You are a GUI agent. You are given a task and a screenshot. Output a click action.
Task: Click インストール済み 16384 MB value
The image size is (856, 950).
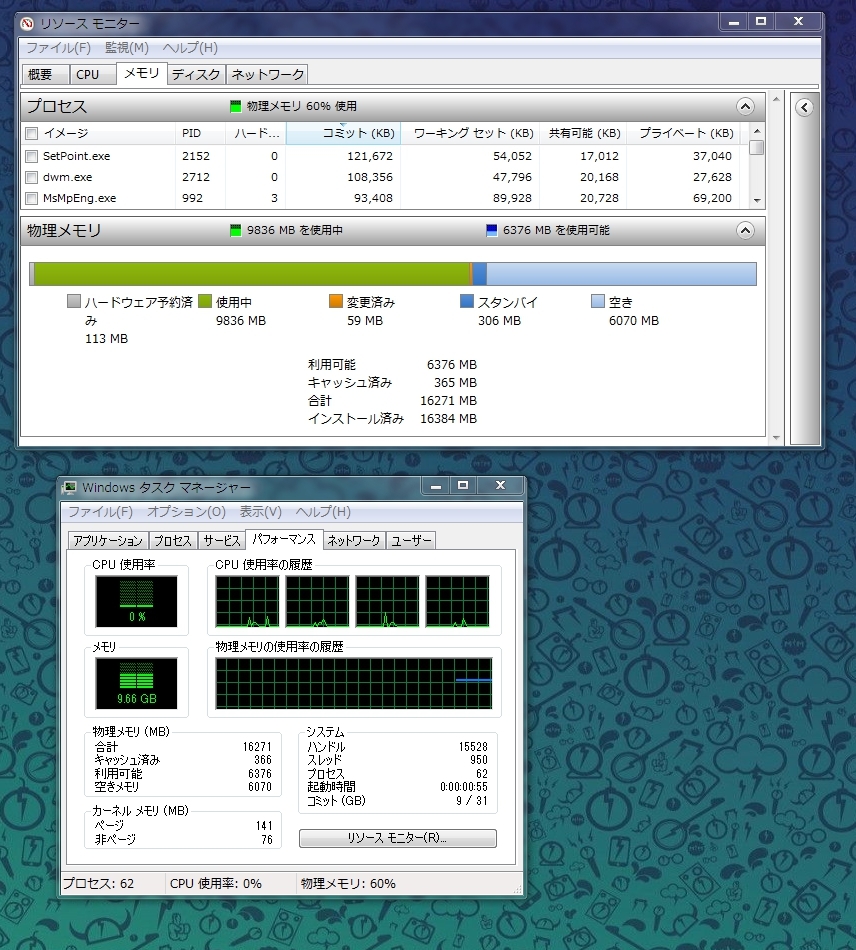click(x=448, y=419)
